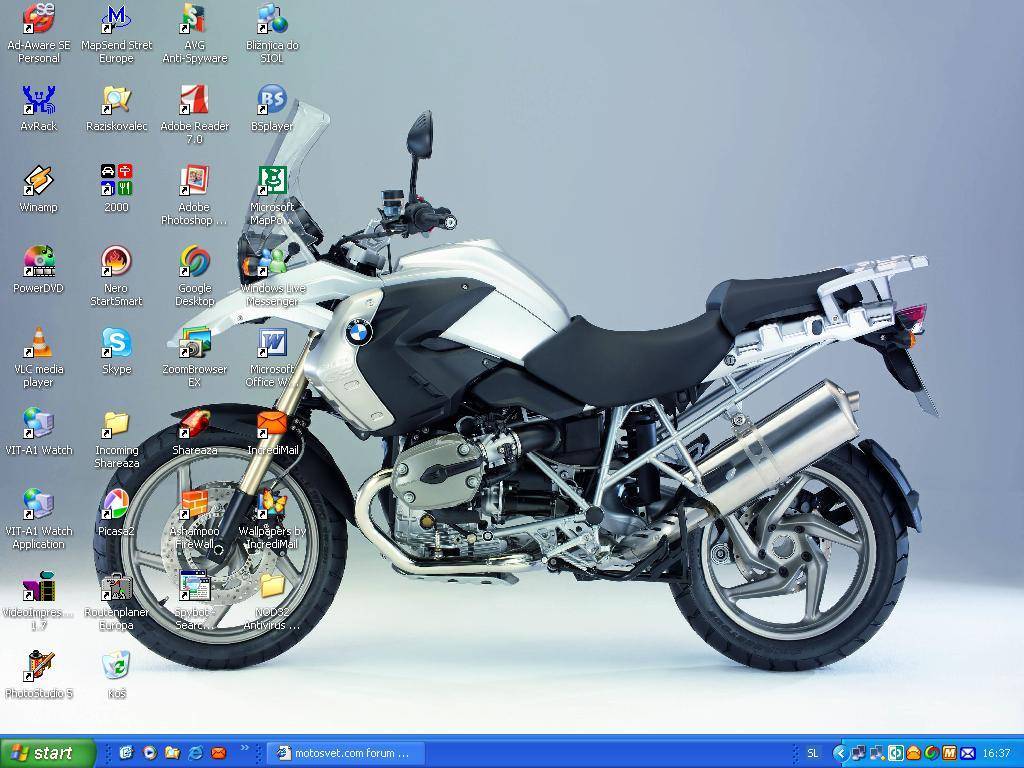Select the Microsoft Office Word icon
Image resolution: width=1024 pixels, height=768 pixels.
click(272, 357)
